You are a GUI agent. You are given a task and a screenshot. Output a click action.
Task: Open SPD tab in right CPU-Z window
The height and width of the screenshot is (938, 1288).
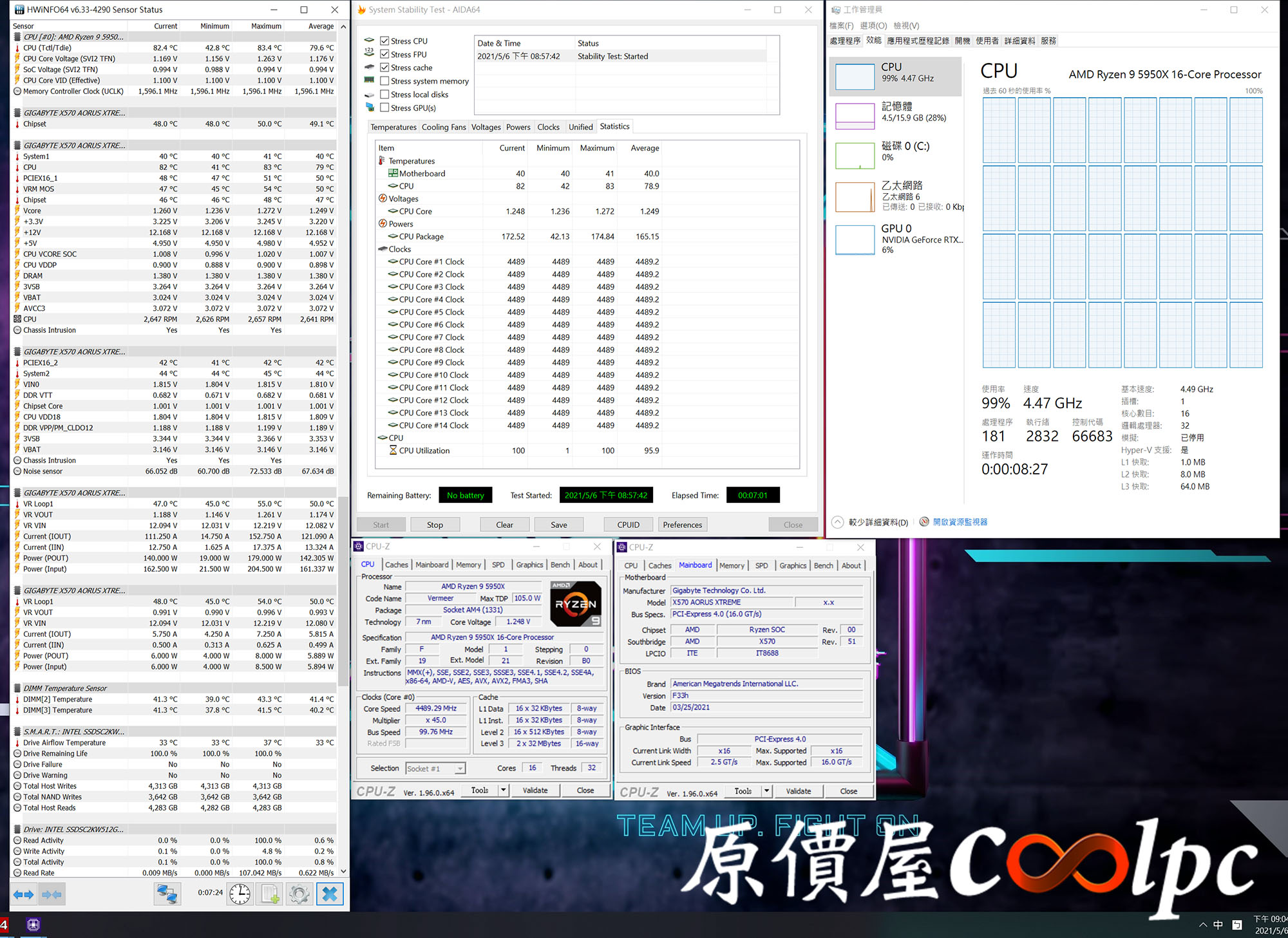coord(761,565)
